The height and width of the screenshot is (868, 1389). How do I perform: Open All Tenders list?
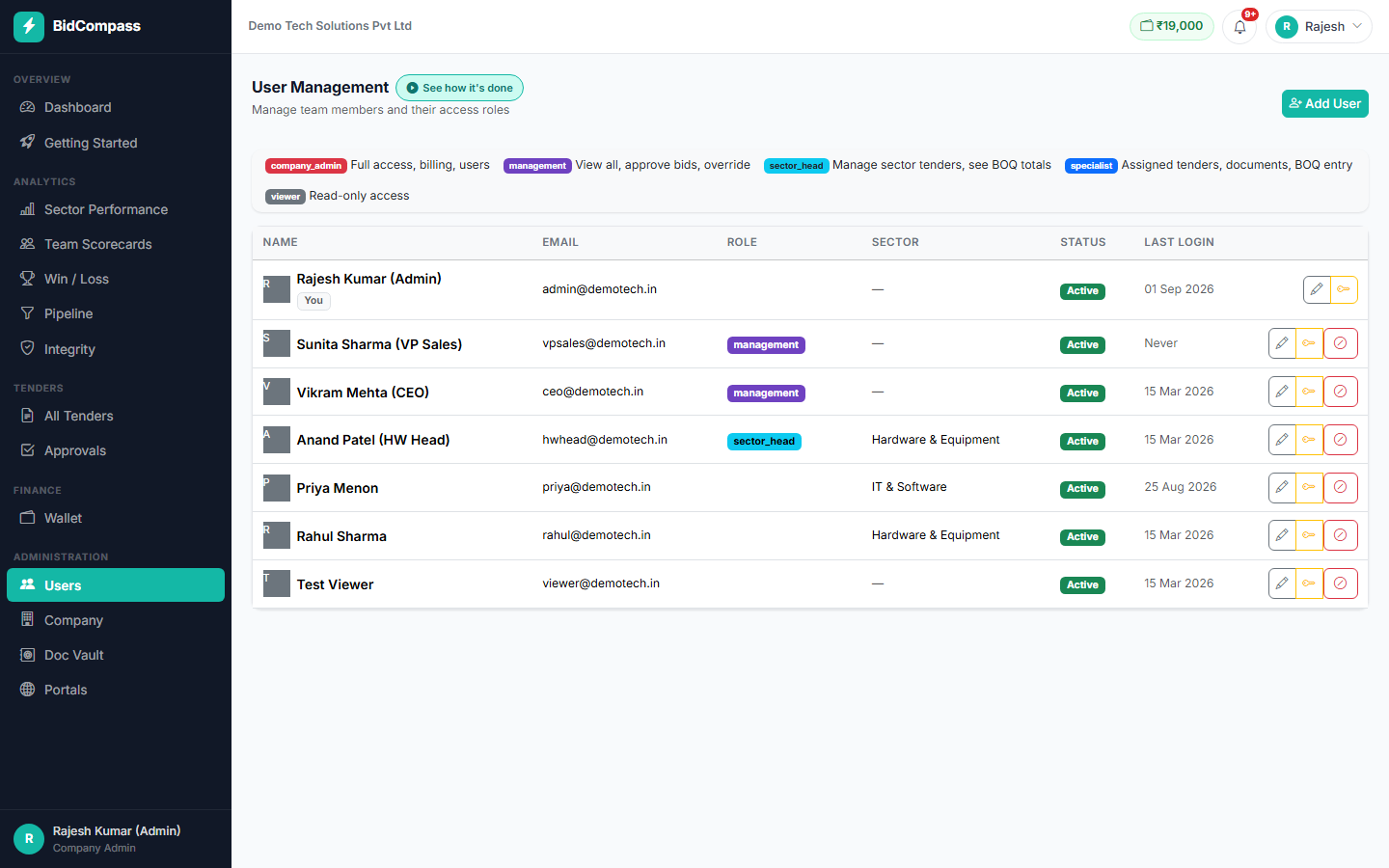tap(116, 416)
